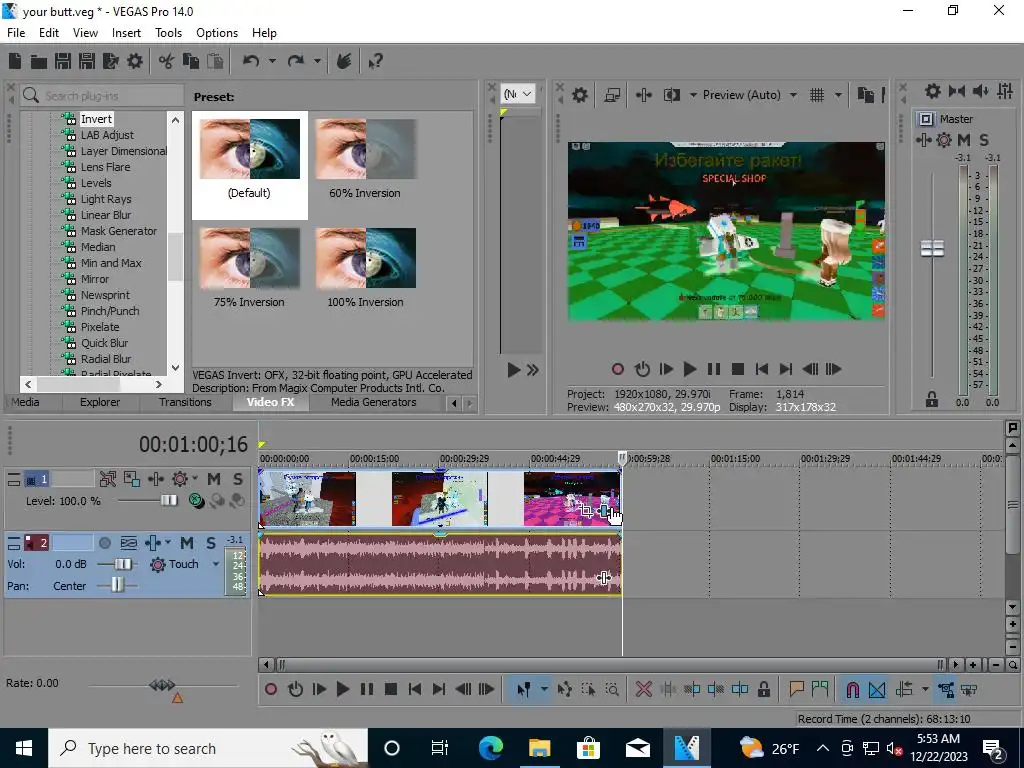Expand the Redo history dropdown arrow

coord(317,61)
